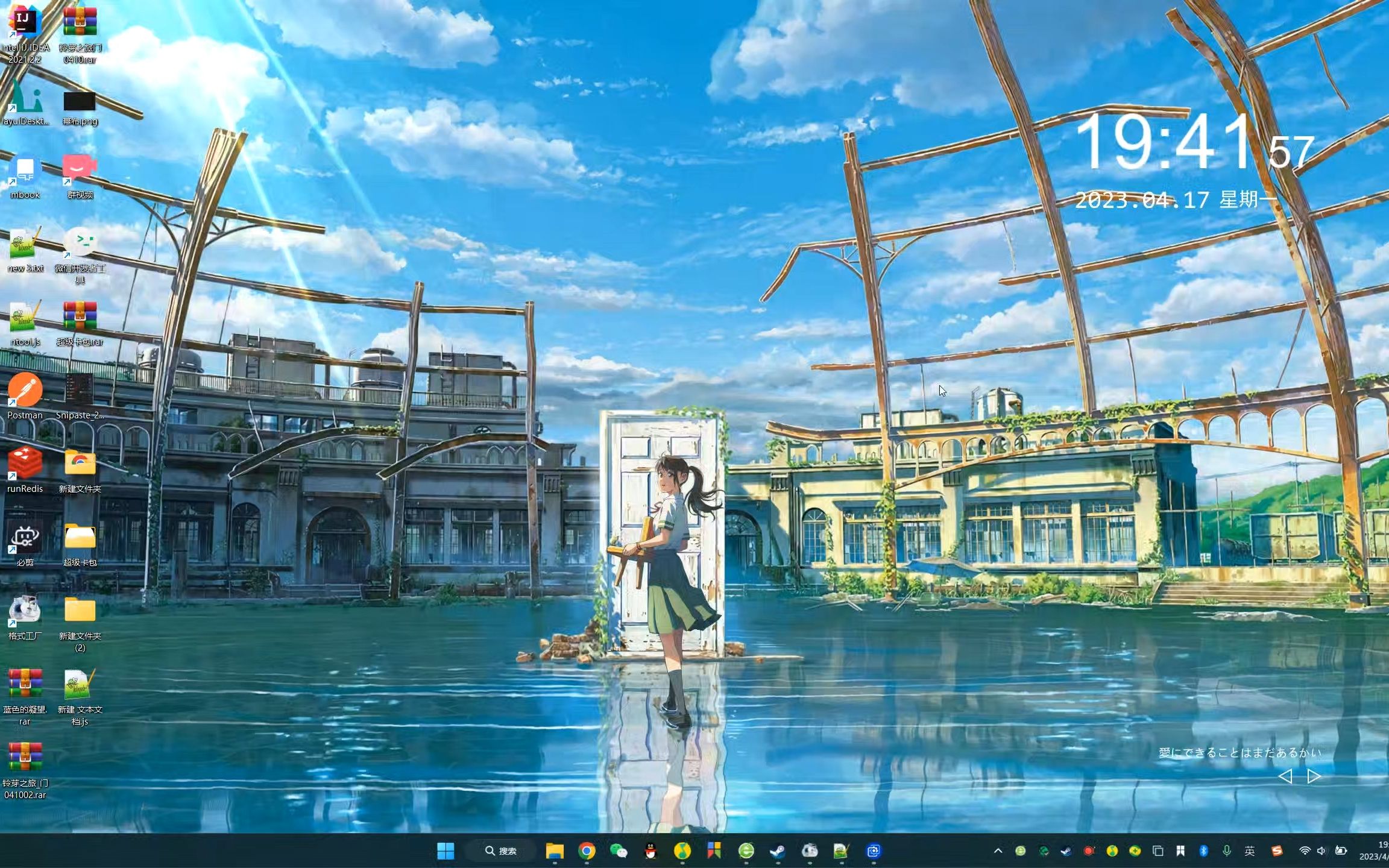This screenshot has width=1389, height=868.
Task: Click the taskbar 搜索 search box
Action: [x=501, y=851]
